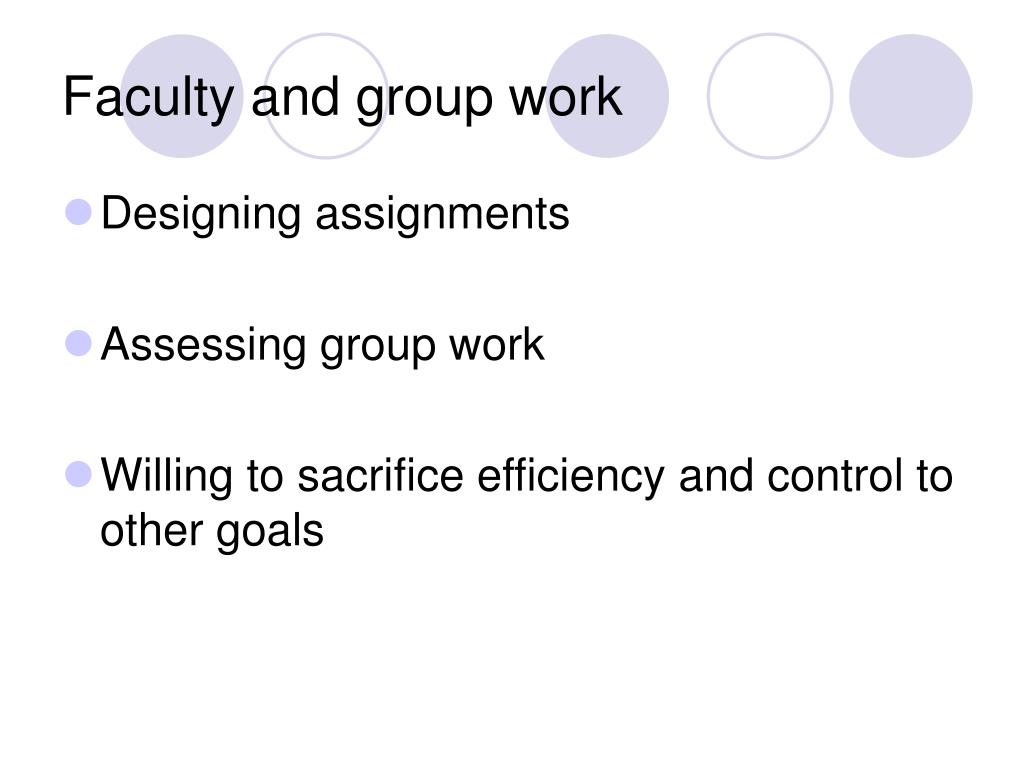Click the bullet dot before 'Assessing group work'
The height and width of the screenshot is (768, 1024).
click(x=78, y=344)
